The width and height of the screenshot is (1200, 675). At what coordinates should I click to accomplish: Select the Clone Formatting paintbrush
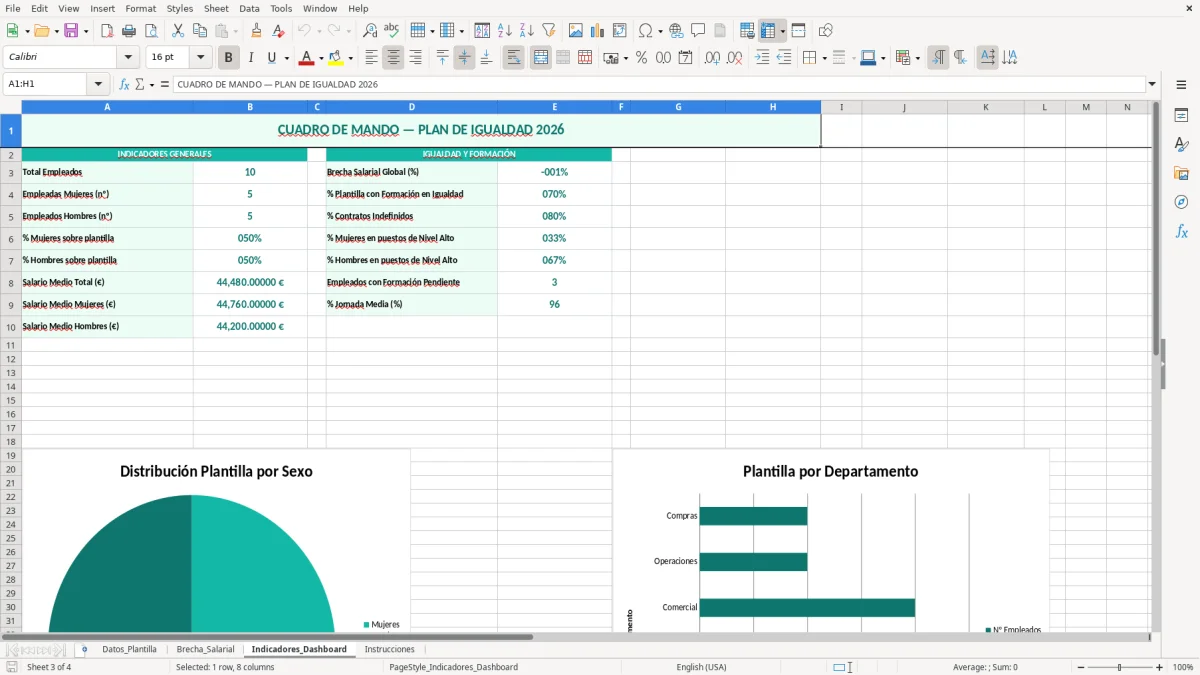tap(257, 31)
